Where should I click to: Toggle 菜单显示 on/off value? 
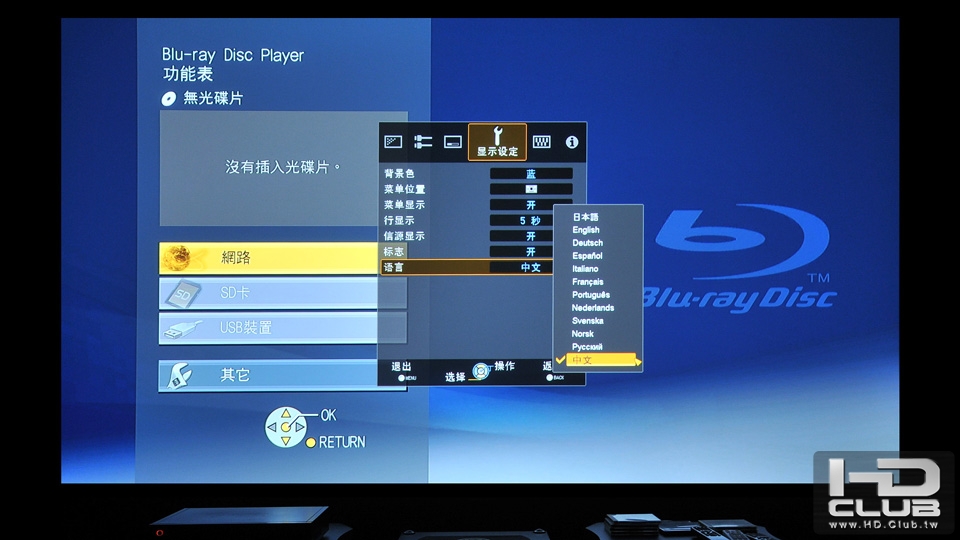pos(531,205)
